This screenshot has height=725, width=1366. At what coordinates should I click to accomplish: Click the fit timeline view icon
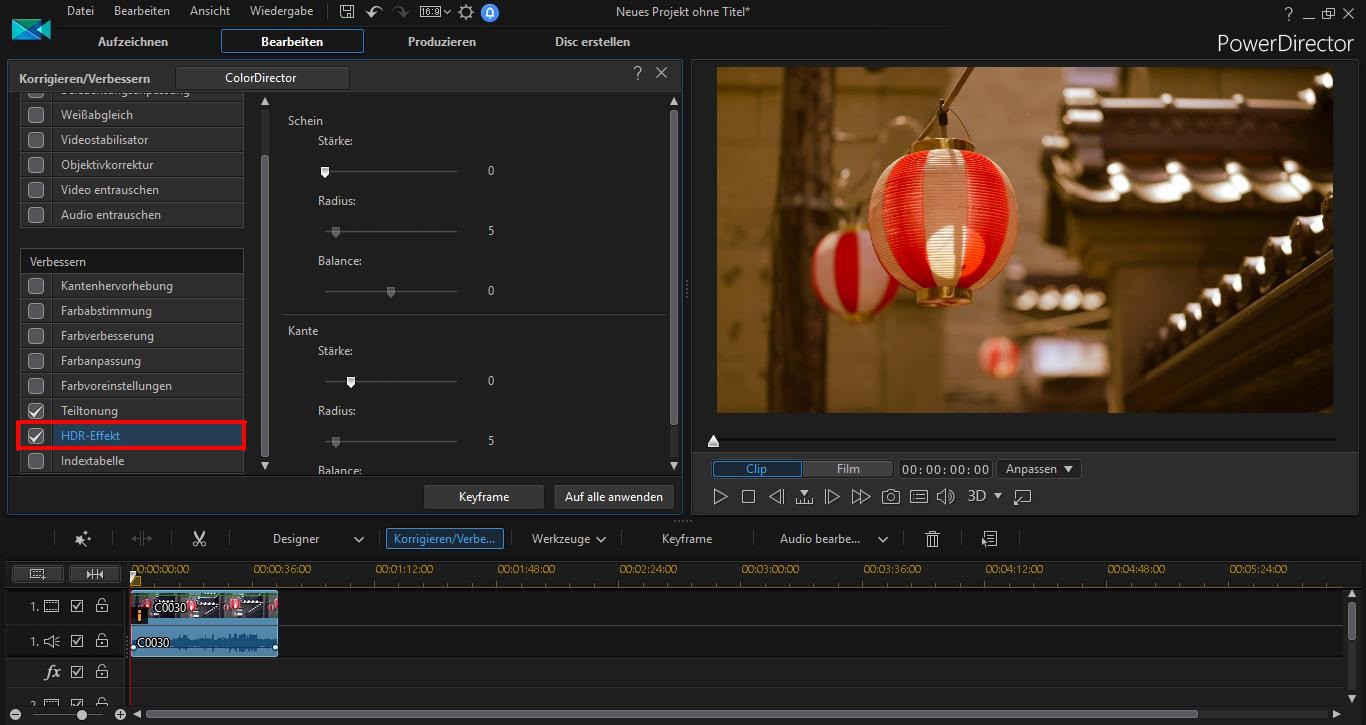95,574
